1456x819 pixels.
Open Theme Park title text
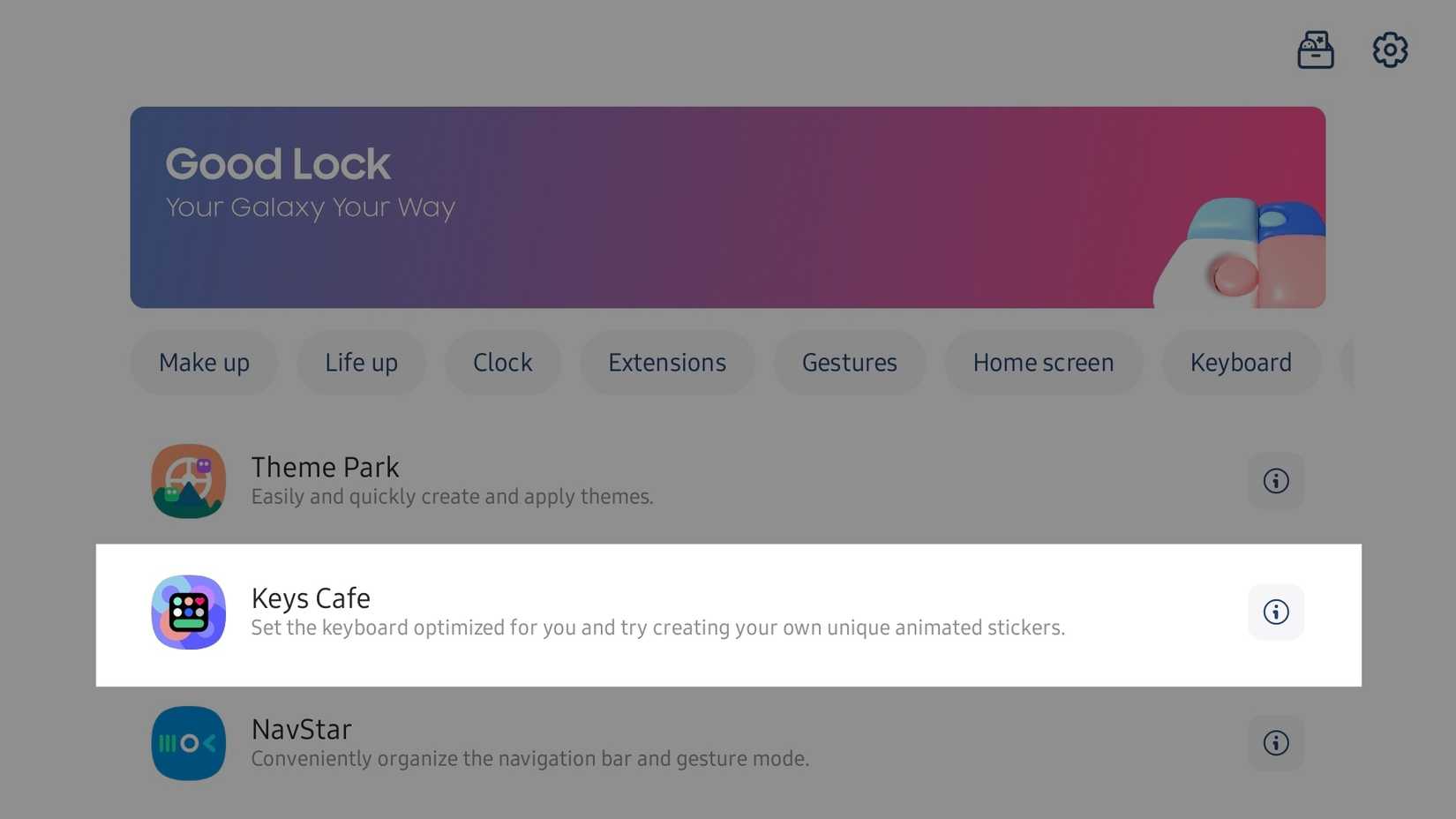[x=325, y=467]
